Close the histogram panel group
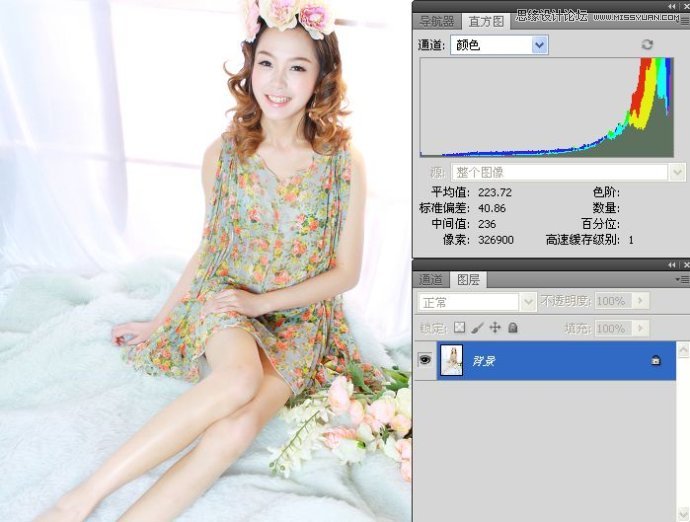The width and height of the screenshot is (690, 522). tap(686, 6)
